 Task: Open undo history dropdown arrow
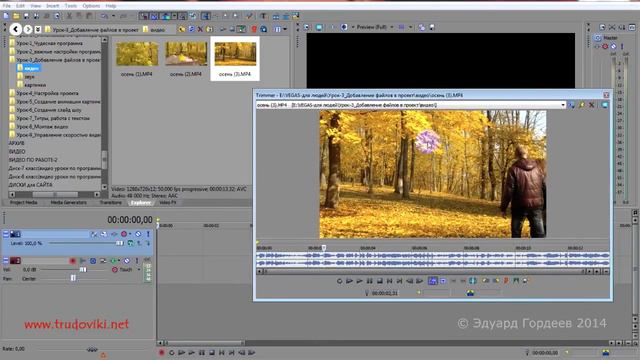tap(113, 16)
